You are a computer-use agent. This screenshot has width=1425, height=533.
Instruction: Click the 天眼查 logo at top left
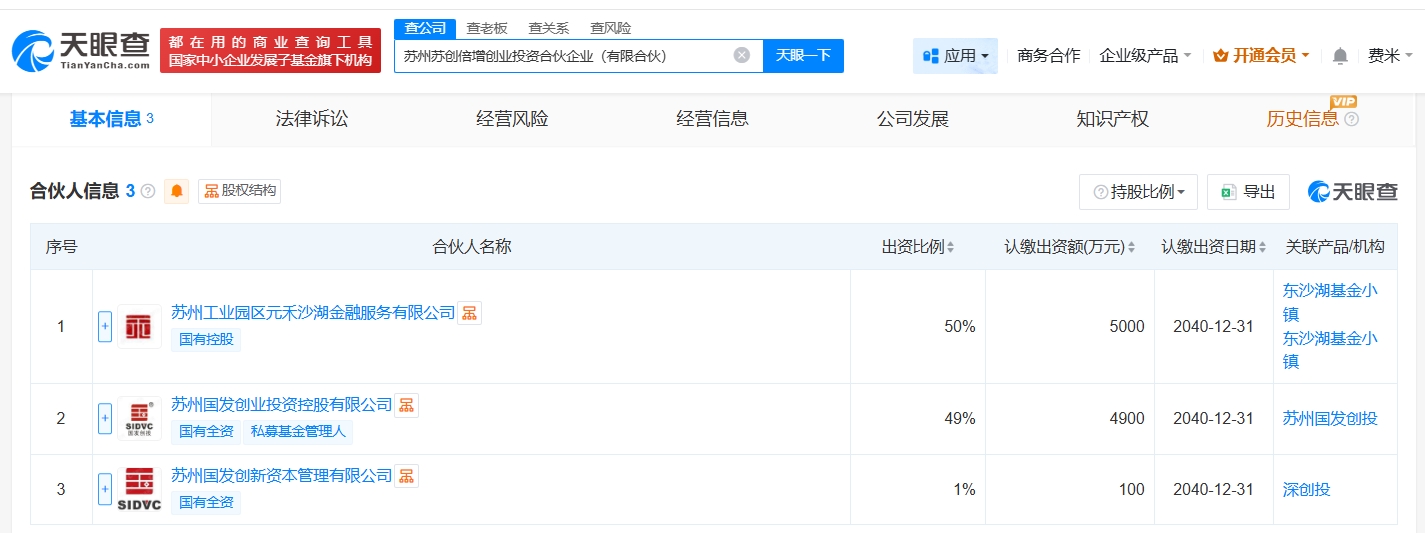(82, 50)
